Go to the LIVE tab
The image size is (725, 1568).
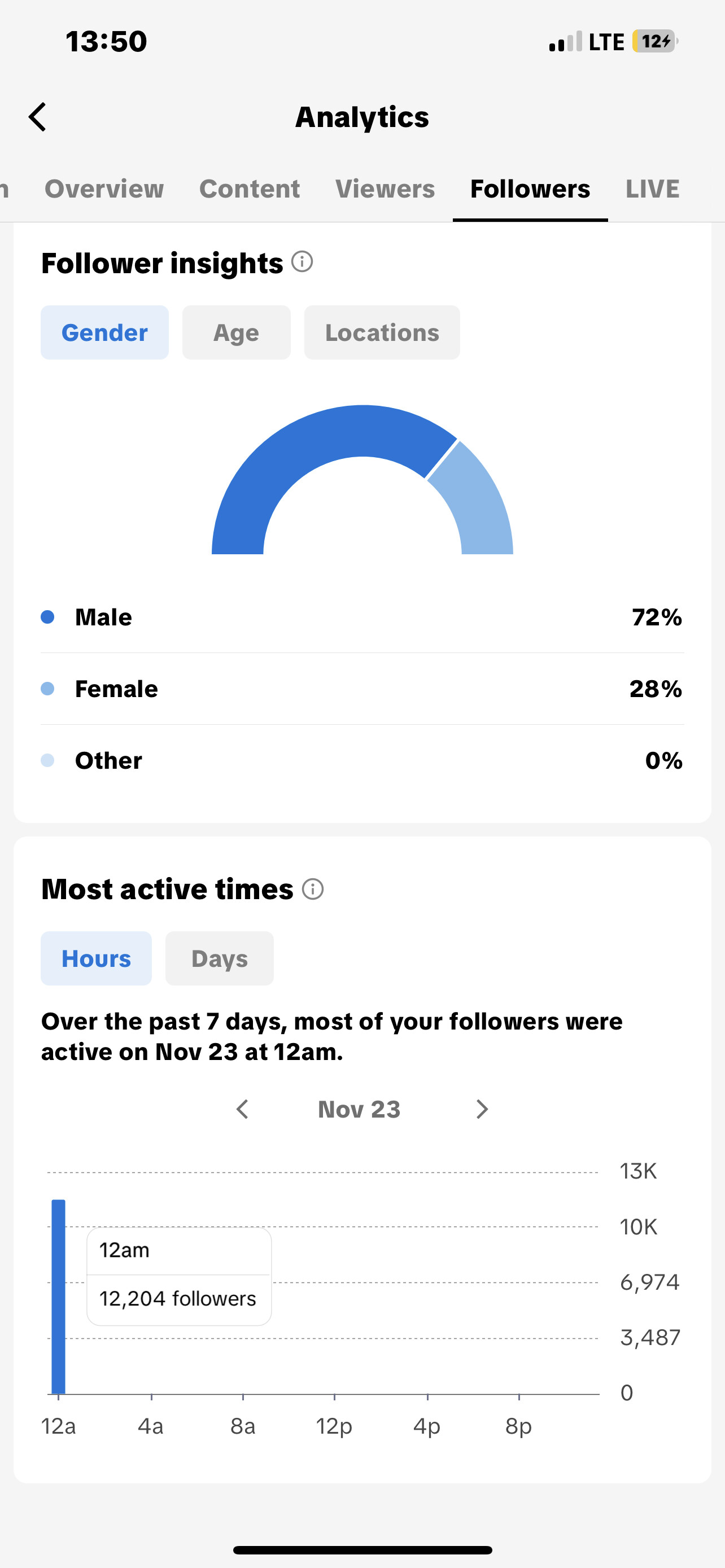click(653, 189)
